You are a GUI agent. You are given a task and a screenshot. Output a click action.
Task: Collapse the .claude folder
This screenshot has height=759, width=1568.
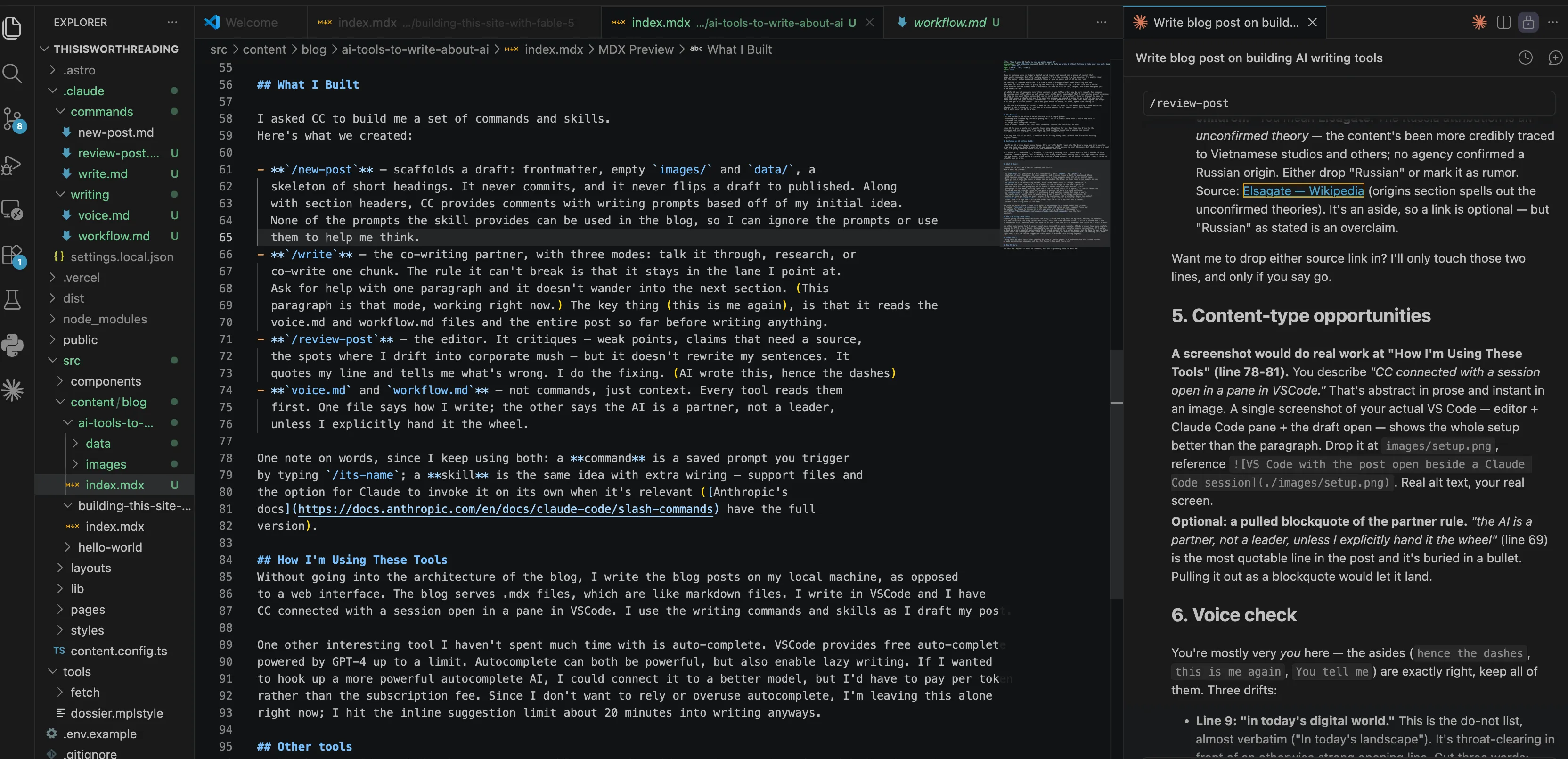click(114, 91)
